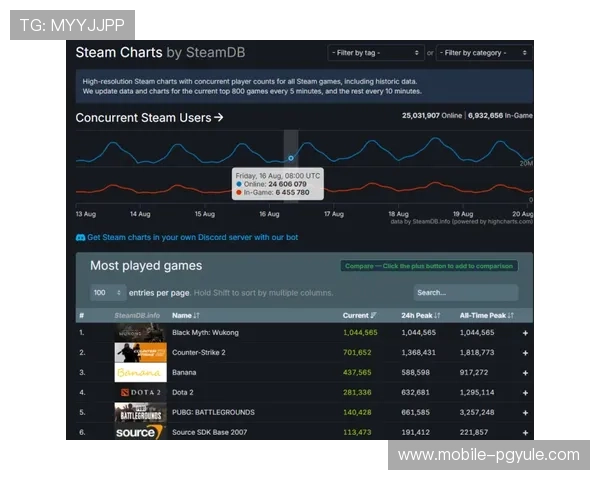Open the PUBG Battlegrounds thumbnail
This screenshot has width=600, height=480.
coord(140,412)
